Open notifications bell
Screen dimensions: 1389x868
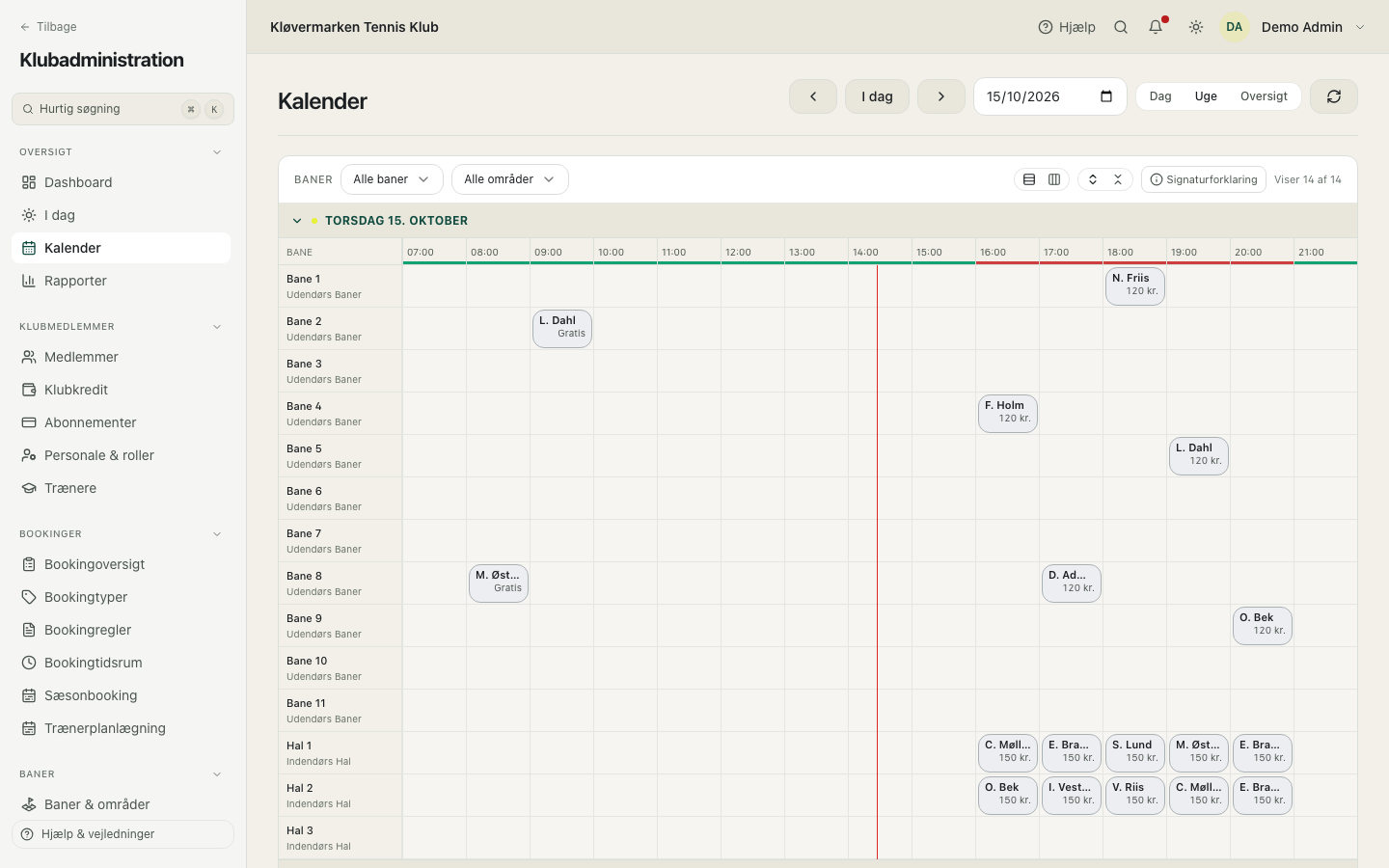[x=1156, y=27]
